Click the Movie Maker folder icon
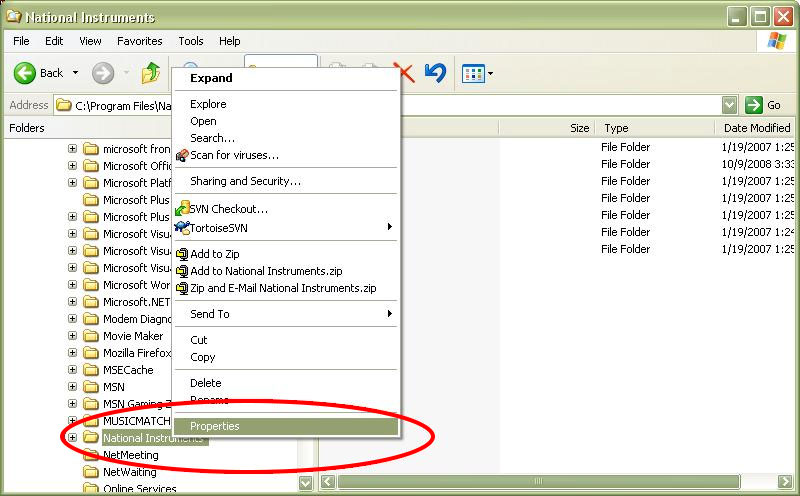 pos(91,336)
